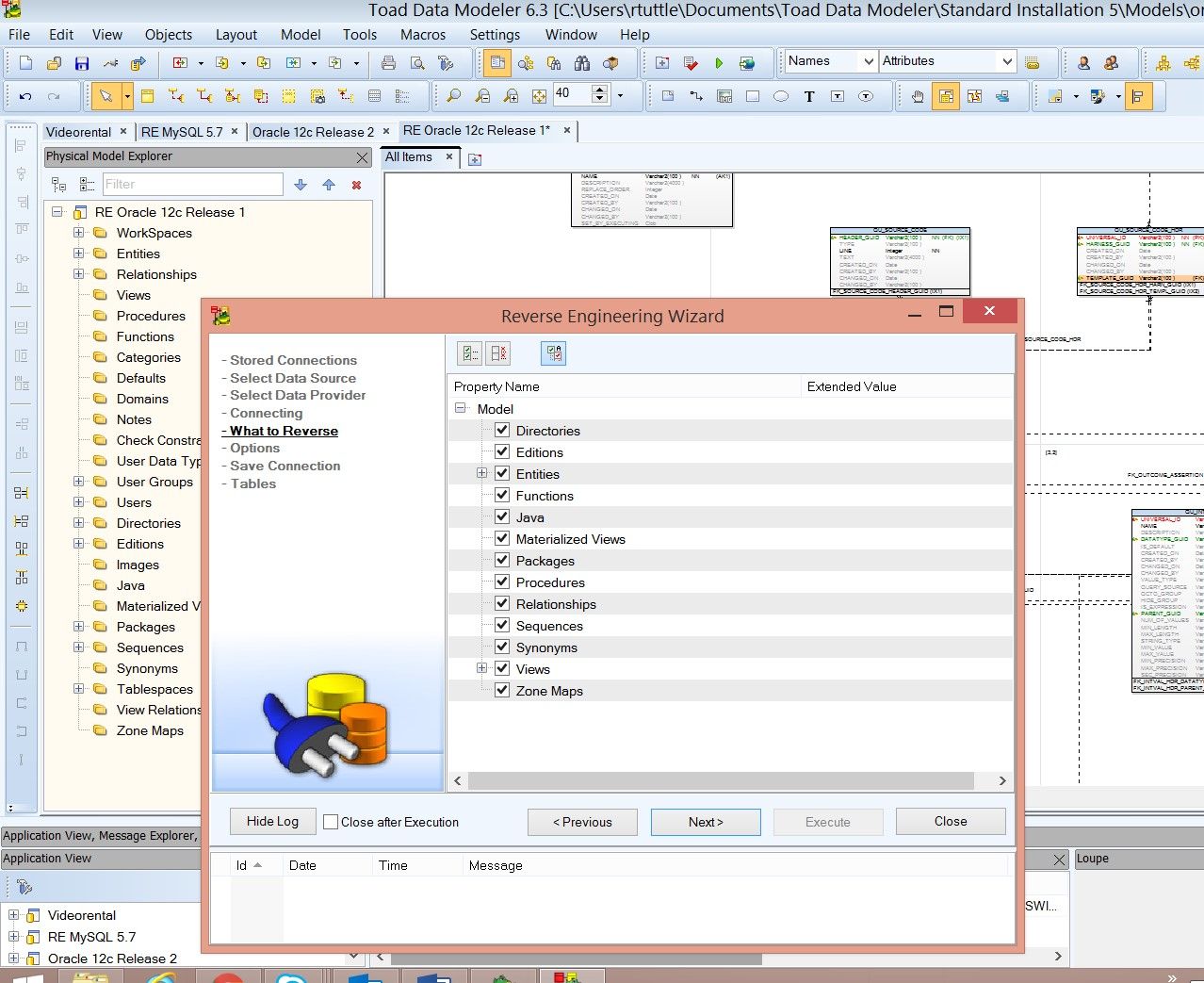The height and width of the screenshot is (983, 1204).
Task: Click the invert selection icon in wizard
Action: click(x=554, y=353)
